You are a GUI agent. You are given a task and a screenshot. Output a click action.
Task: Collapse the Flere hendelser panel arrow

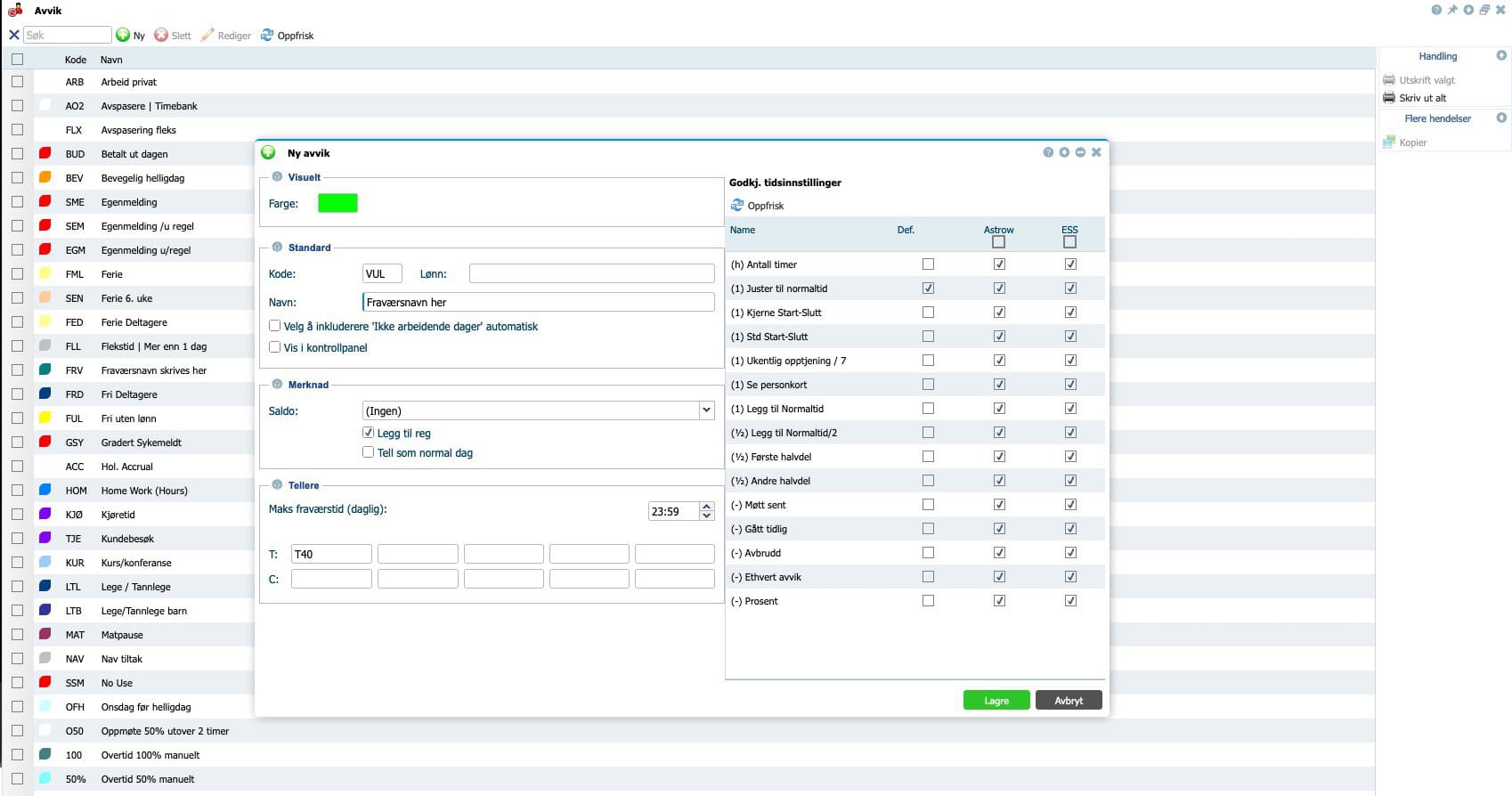coord(1501,118)
